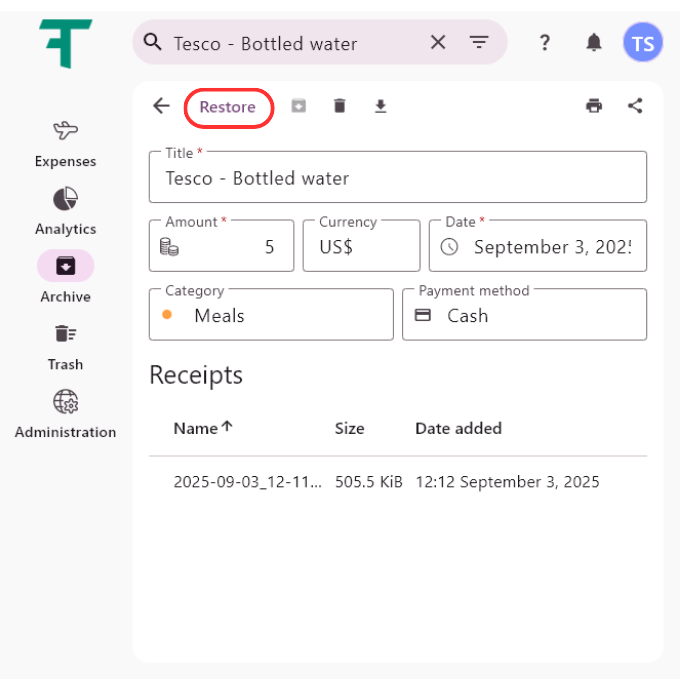The image size is (680, 690).
Task: Open the notifications bell
Action: point(594,42)
